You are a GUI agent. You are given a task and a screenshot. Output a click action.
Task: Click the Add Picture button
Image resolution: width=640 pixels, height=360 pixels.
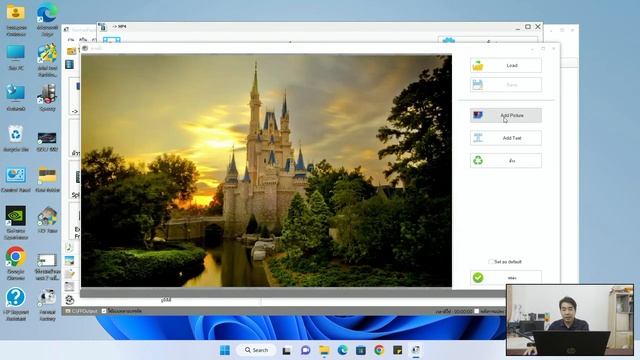pyautogui.click(x=506, y=116)
